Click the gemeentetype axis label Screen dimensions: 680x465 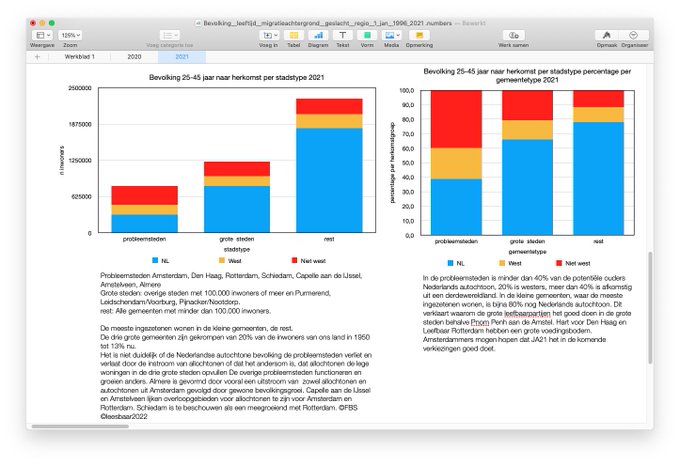pyautogui.click(x=527, y=252)
